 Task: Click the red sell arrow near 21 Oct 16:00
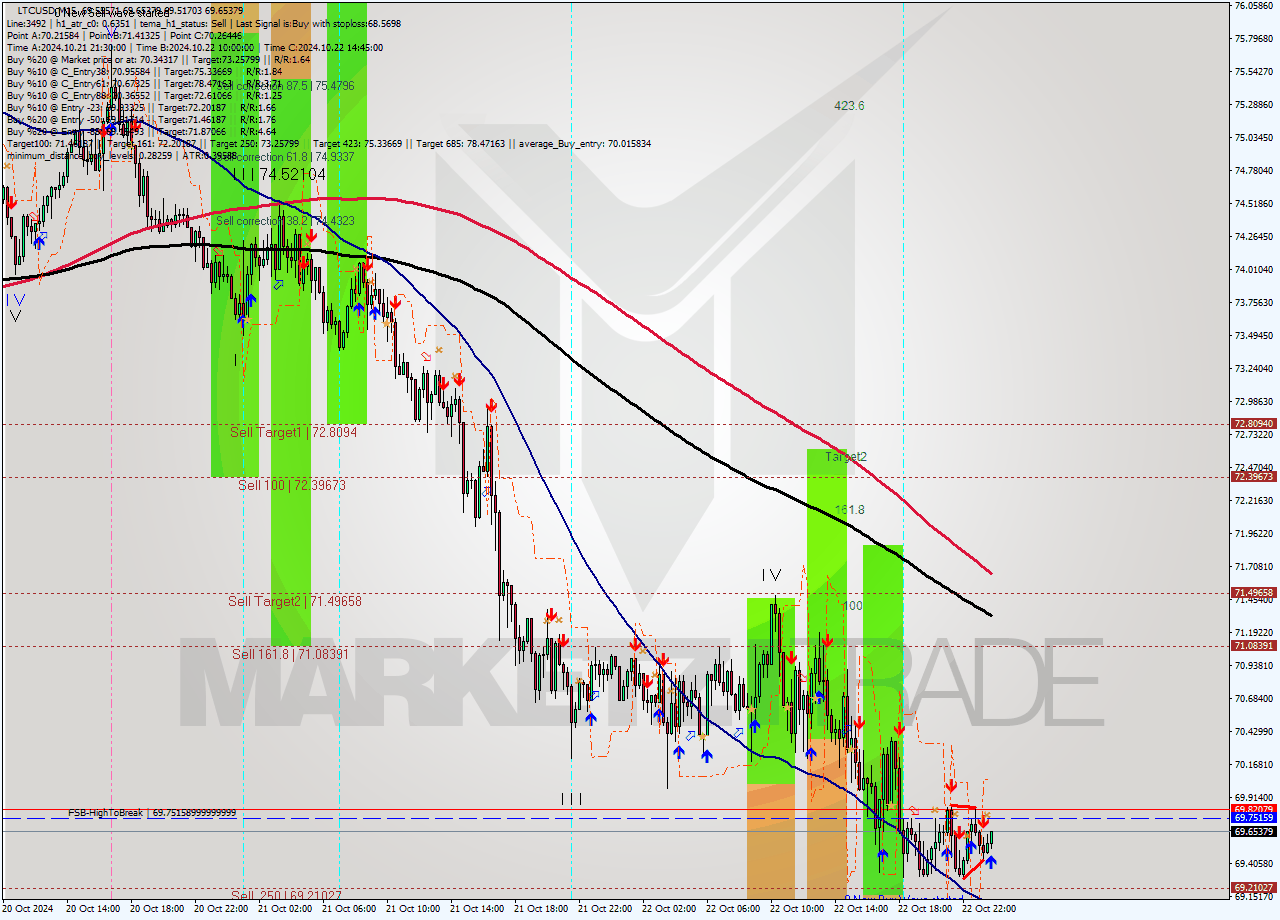click(x=491, y=405)
